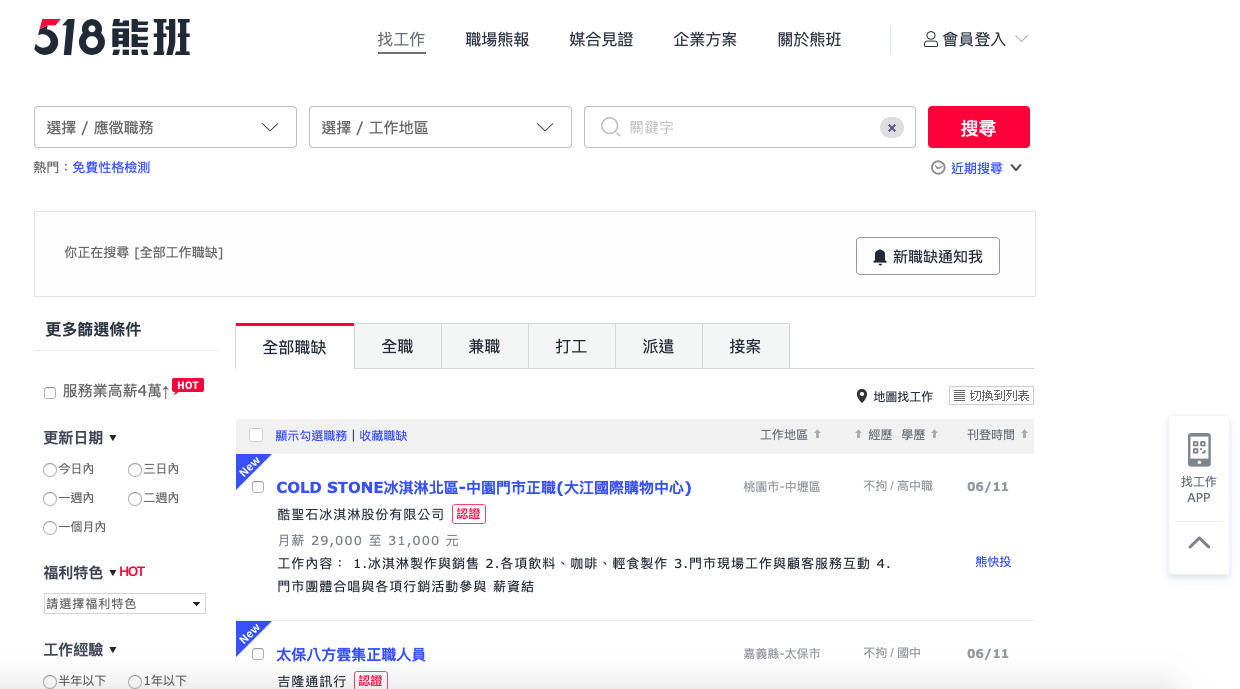Sort job list by 經歷

872,435
